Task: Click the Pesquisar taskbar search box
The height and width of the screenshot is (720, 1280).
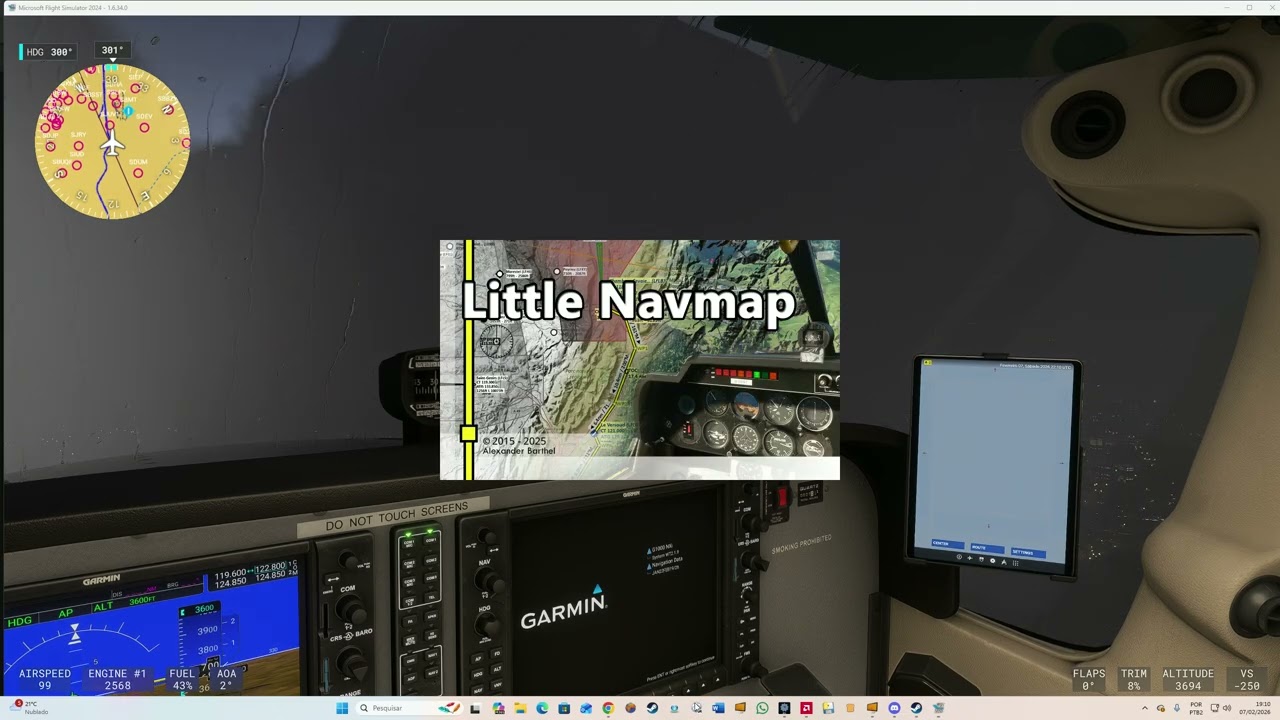Action: pos(409,708)
